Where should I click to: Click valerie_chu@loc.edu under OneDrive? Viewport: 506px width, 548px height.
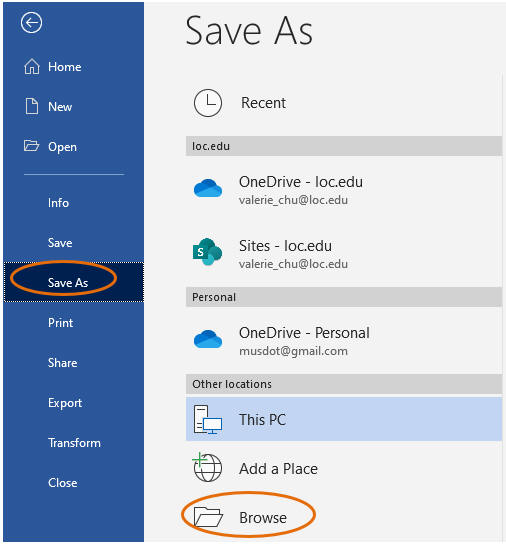click(293, 200)
